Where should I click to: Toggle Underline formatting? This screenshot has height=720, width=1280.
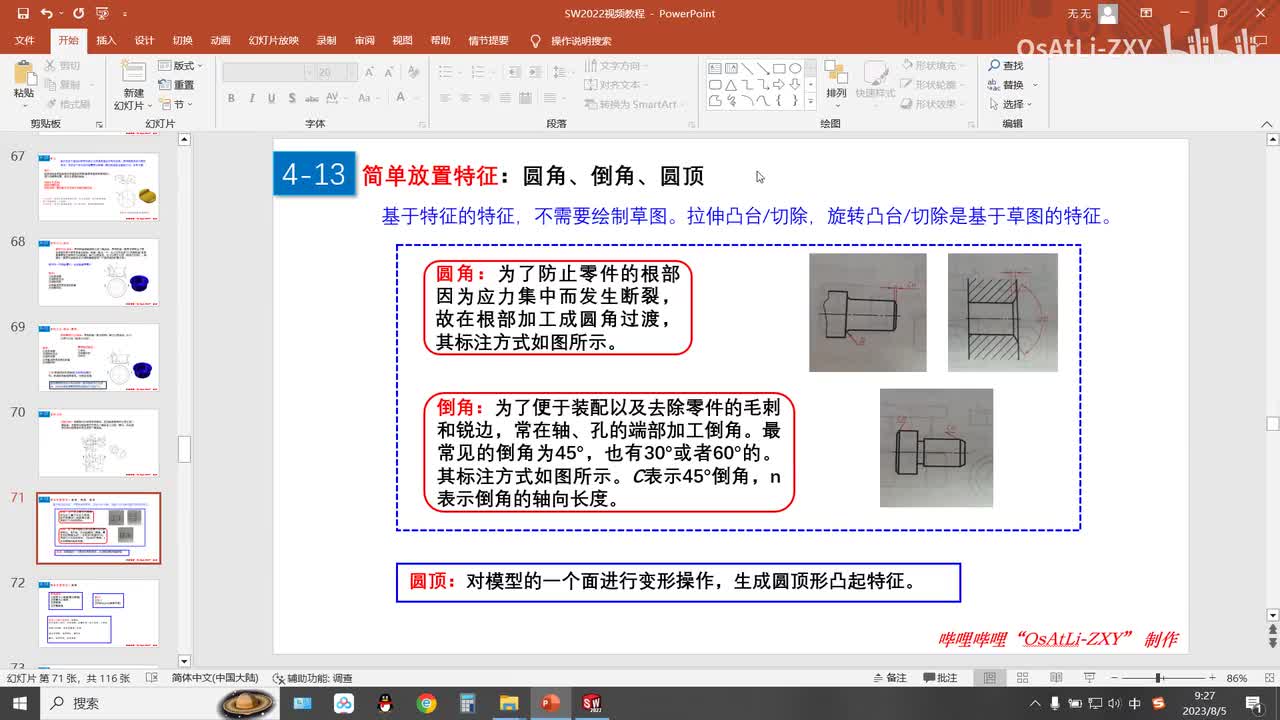click(x=271, y=98)
